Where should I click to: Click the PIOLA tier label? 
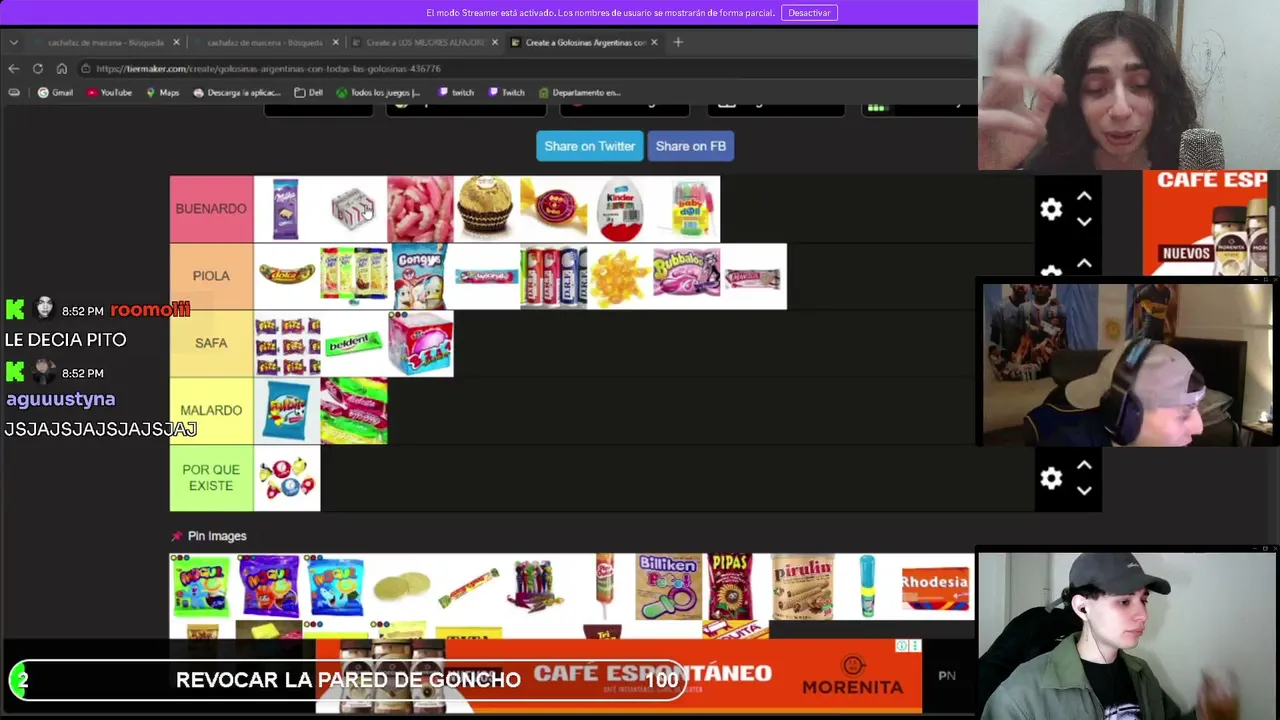point(211,276)
